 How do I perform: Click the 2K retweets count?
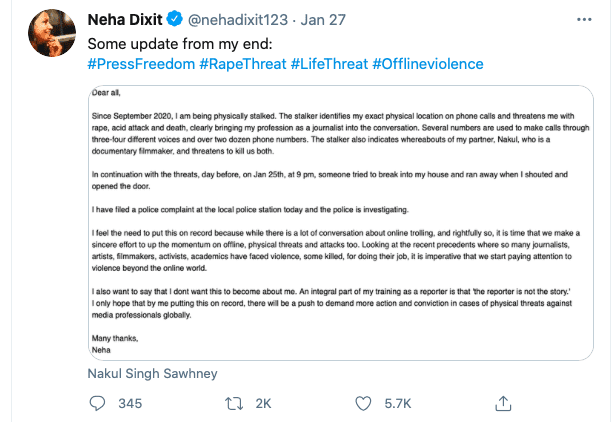click(x=264, y=403)
